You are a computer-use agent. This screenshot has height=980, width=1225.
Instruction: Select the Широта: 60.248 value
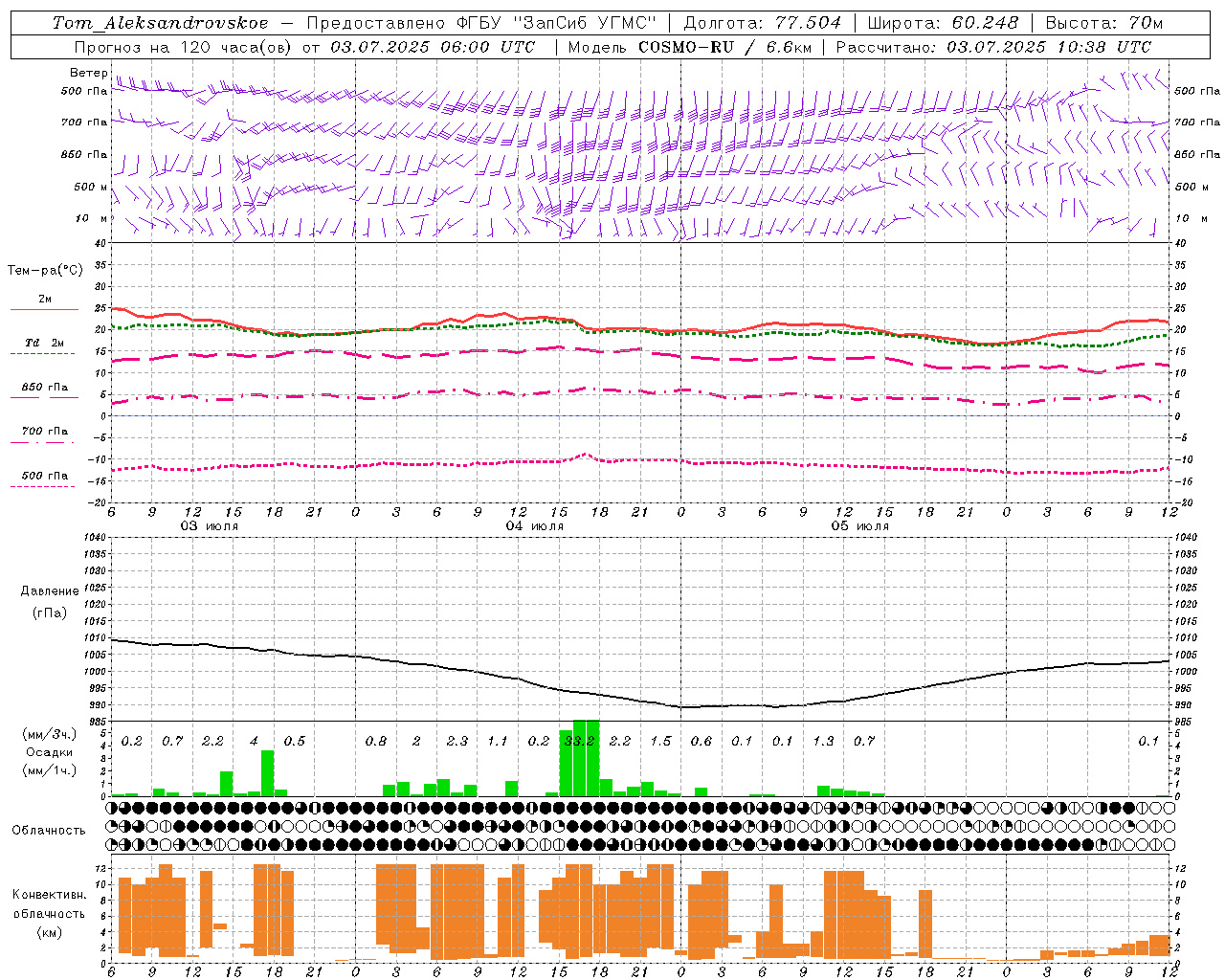[x=944, y=23]
